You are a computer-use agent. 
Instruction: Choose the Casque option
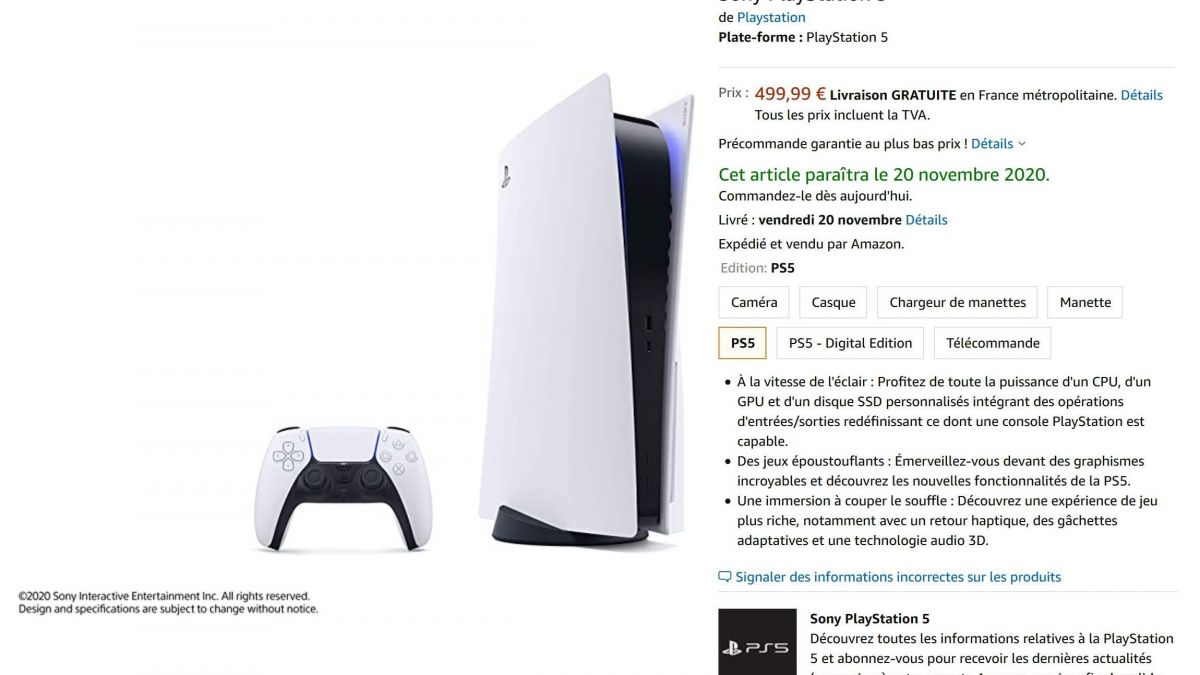833,302
